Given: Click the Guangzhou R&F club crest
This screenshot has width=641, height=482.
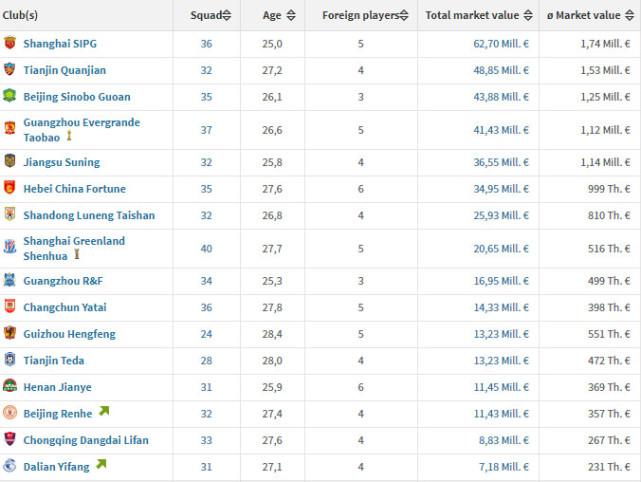Looking at the screenshot, I should click(x=10, y=281).
